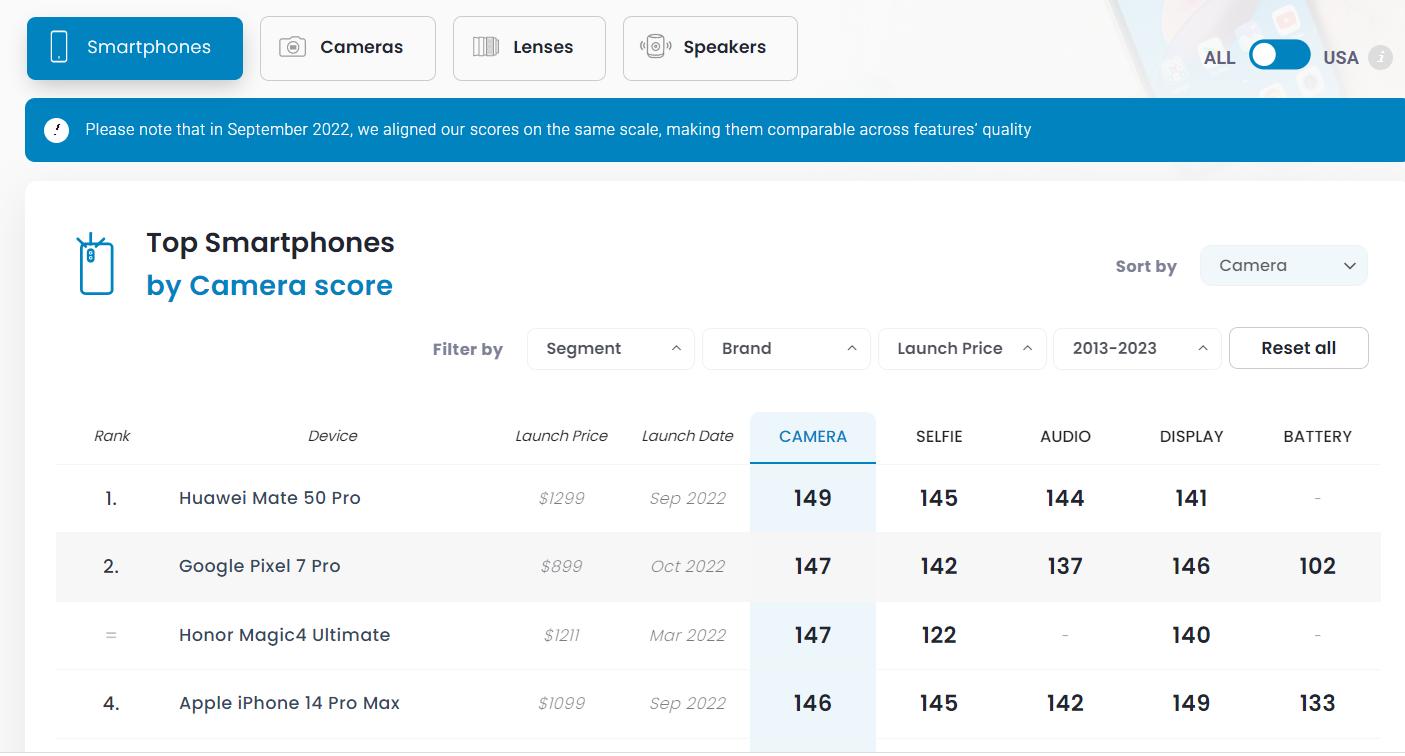Open the 2013-2023 year range dropdown
Image resolution: width=1405 pixels, height=756 pixels.
coord(1137,349)
